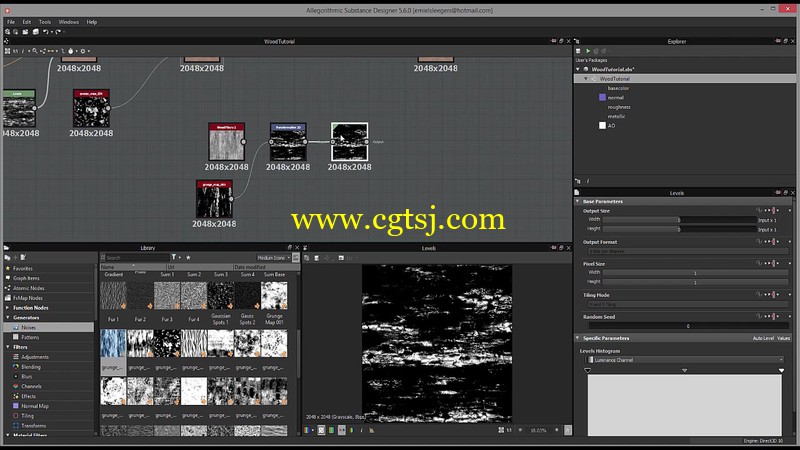This screenshot has width=800, height=450.
Task: Open the Windows menu
Action: click(x=68, y=22)
